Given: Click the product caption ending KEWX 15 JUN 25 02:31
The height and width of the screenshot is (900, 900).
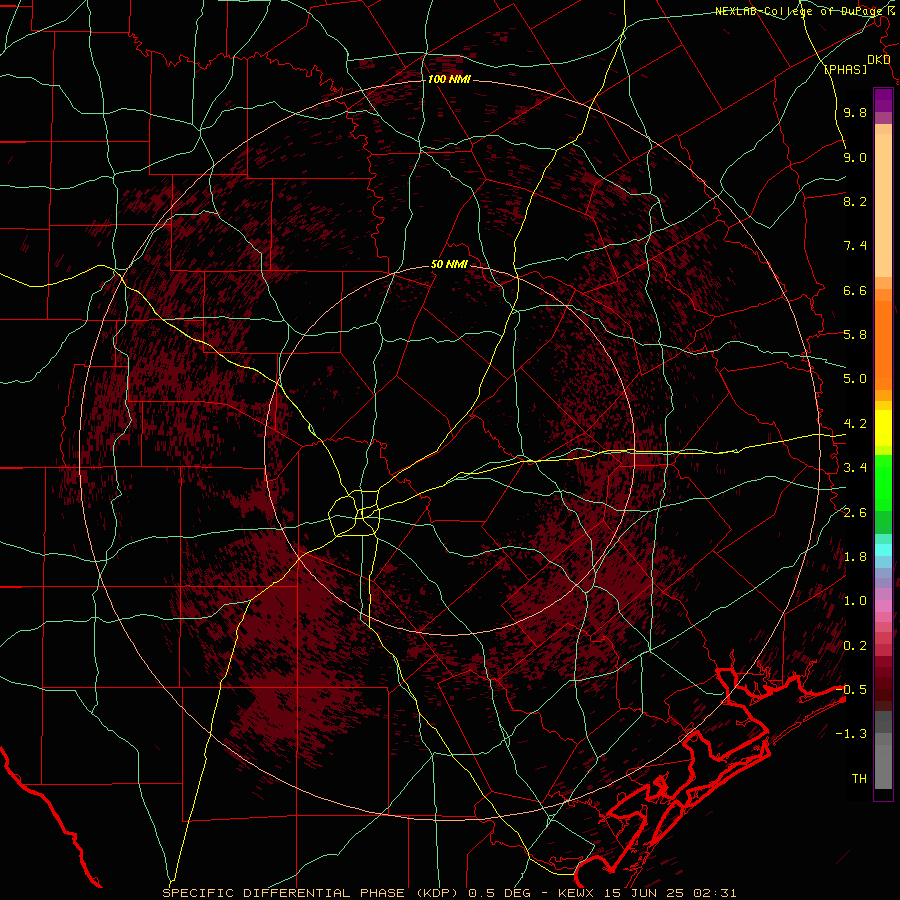Looking at the screenshot, I should coord(449,893).
